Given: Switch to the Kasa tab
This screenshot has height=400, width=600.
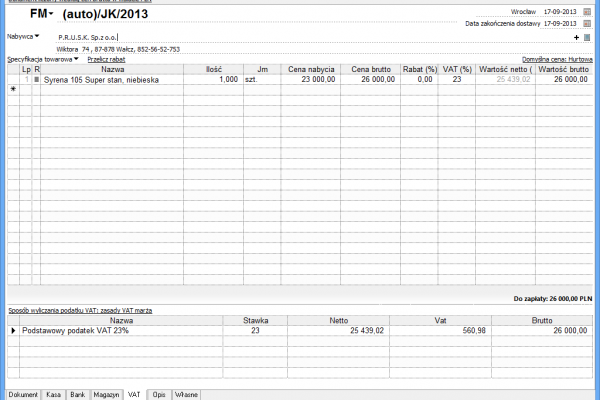Looking at the screenshot, I should (54, 395).
